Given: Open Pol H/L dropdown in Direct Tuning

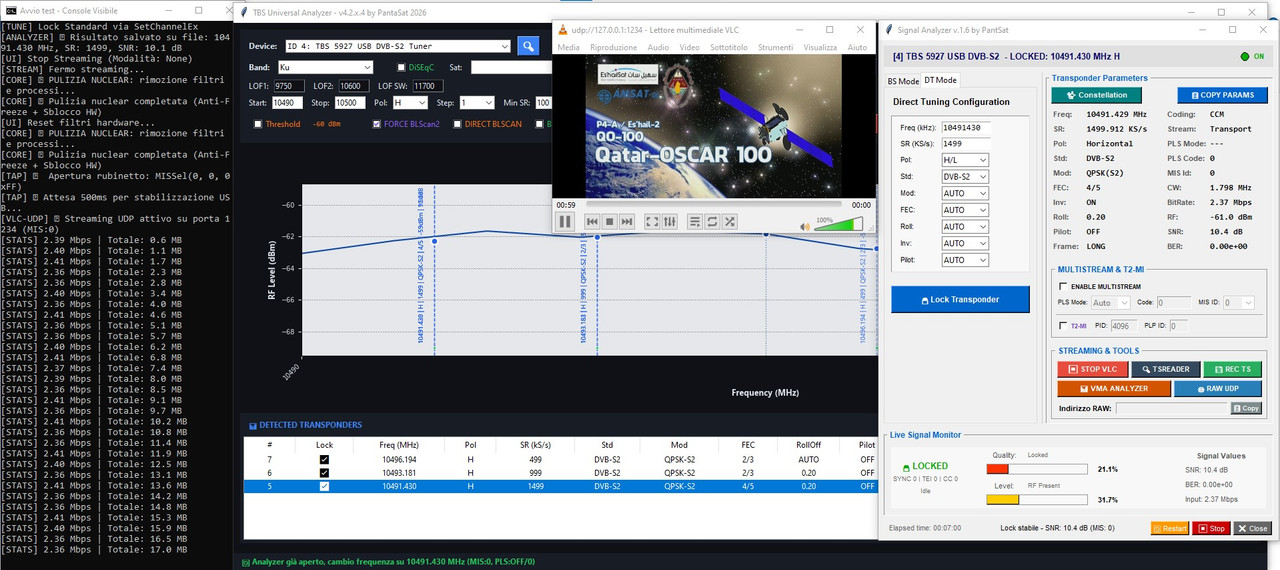Looking at the screenshot, I should point(983,160).
